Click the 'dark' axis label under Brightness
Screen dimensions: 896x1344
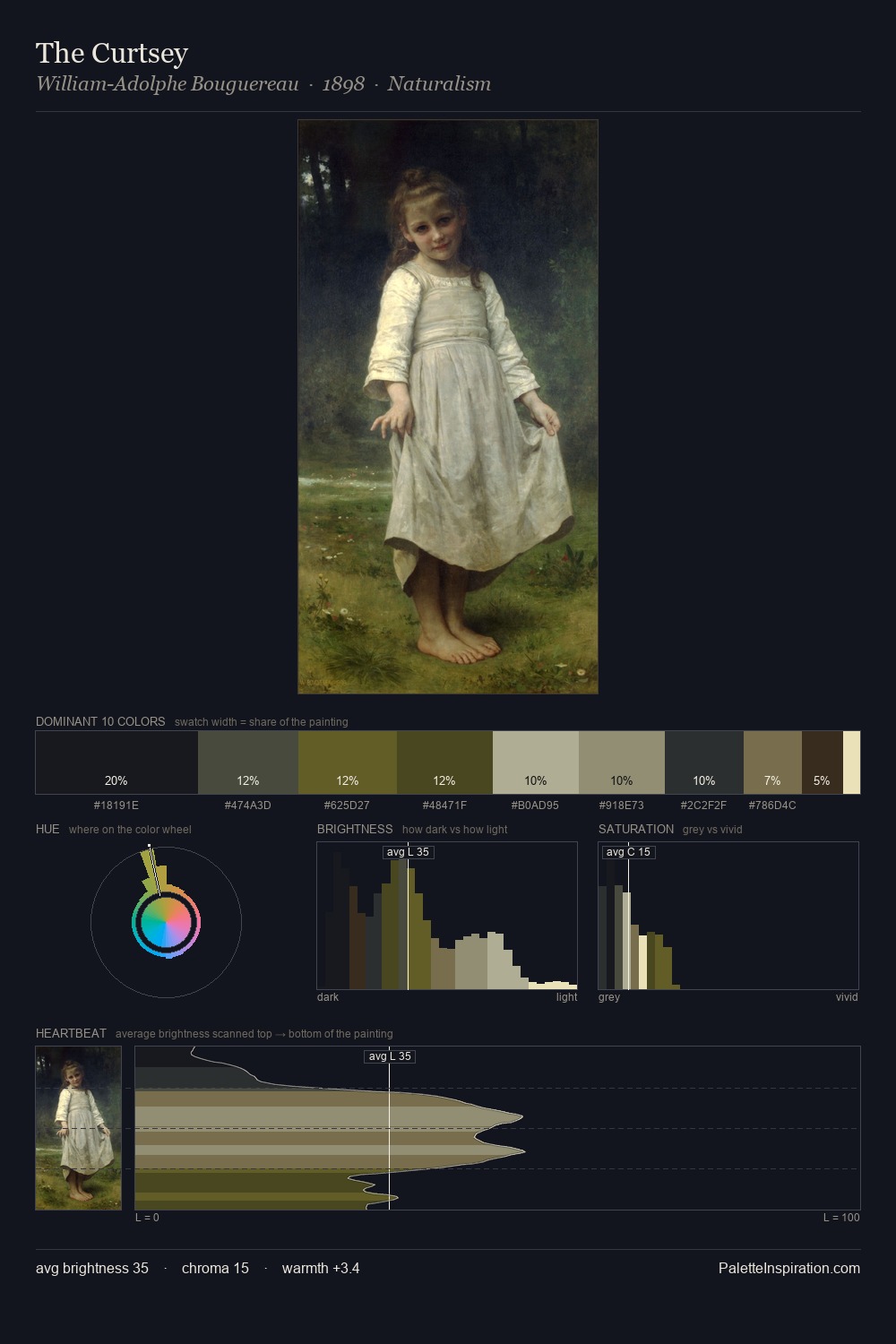coord(328,997)
